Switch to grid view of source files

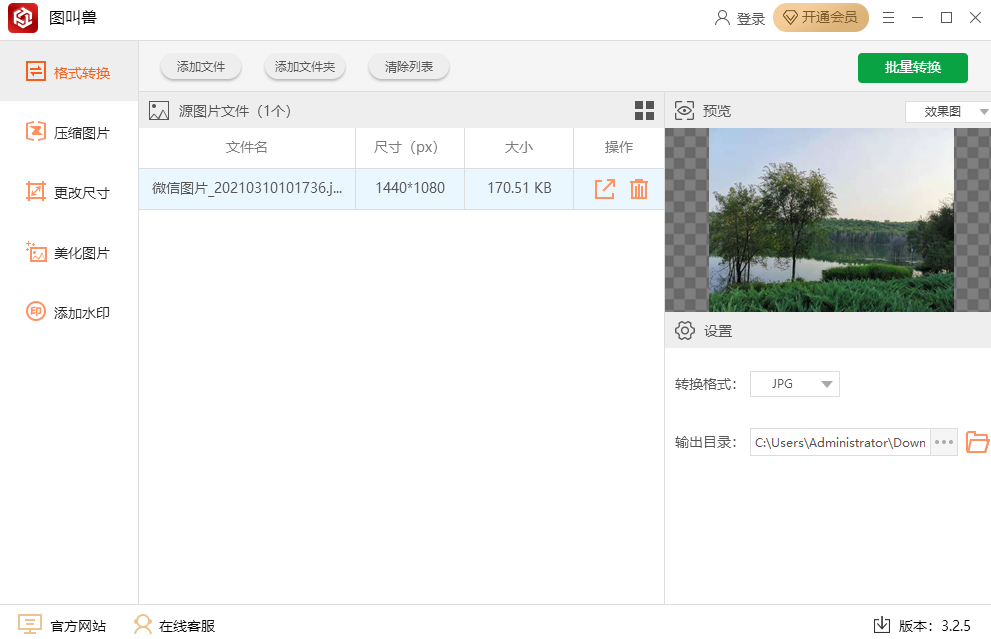[644, 111]
